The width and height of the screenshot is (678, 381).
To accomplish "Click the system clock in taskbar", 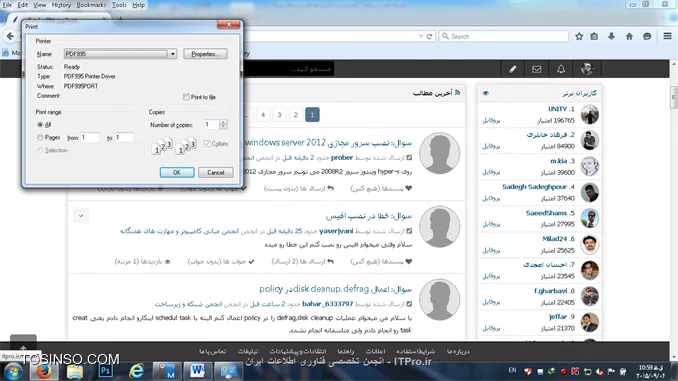I will click(x=651, y=371).
